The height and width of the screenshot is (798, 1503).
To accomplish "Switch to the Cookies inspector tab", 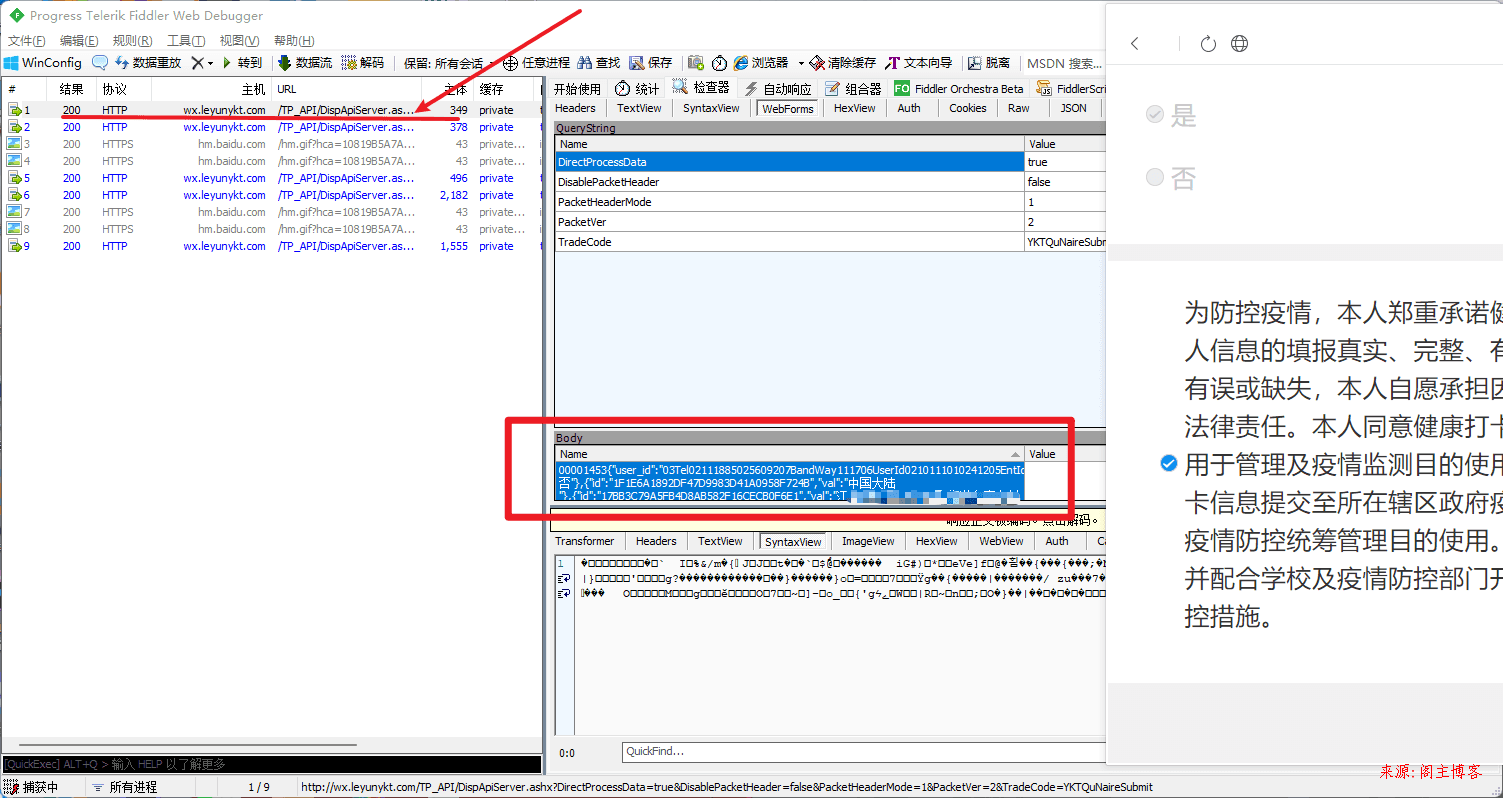I will (x=967, y=108).
